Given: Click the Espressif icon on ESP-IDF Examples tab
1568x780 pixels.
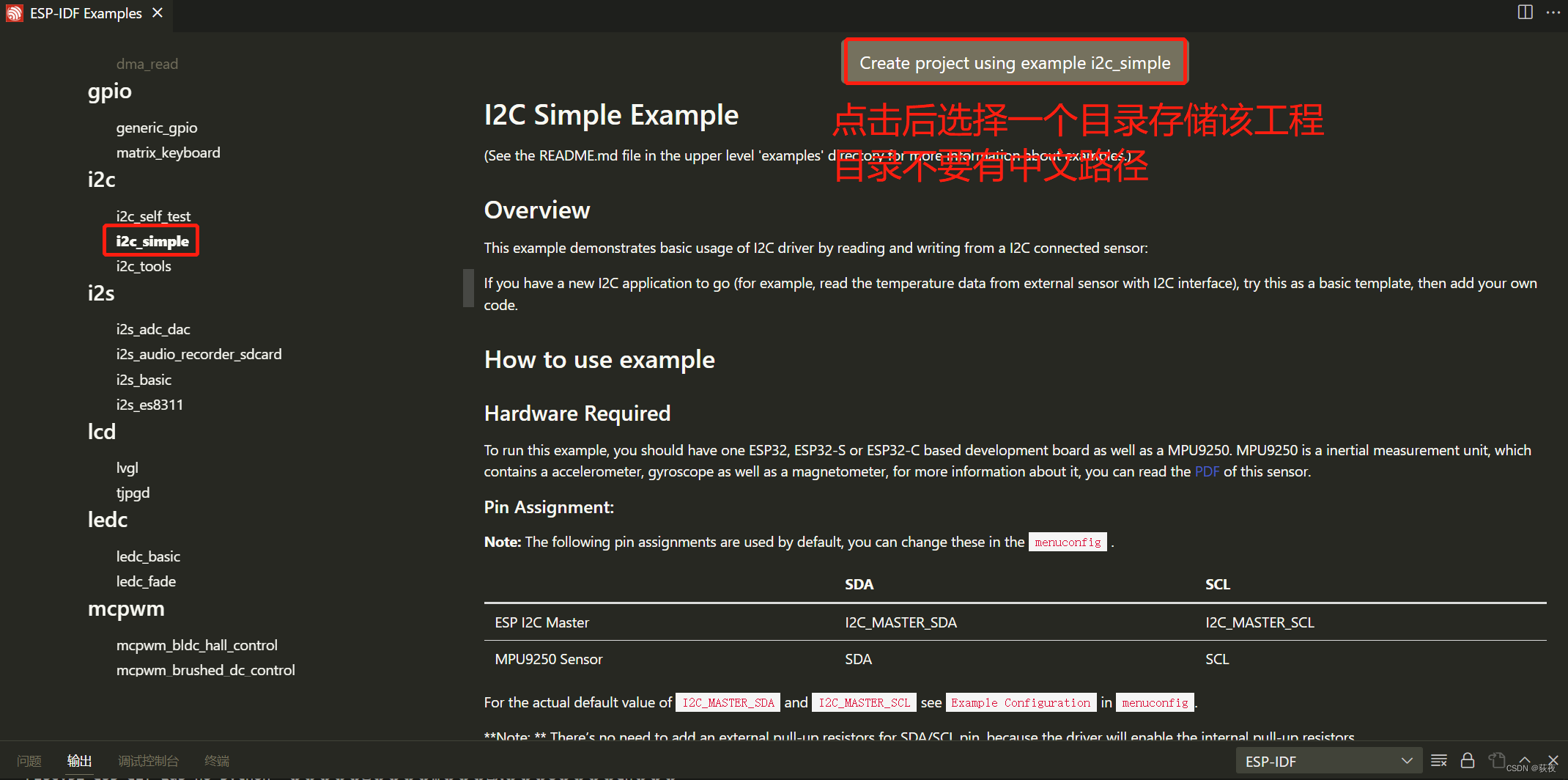Looking at the screenshot, I should pyautogui.click(x=15, y=13).
